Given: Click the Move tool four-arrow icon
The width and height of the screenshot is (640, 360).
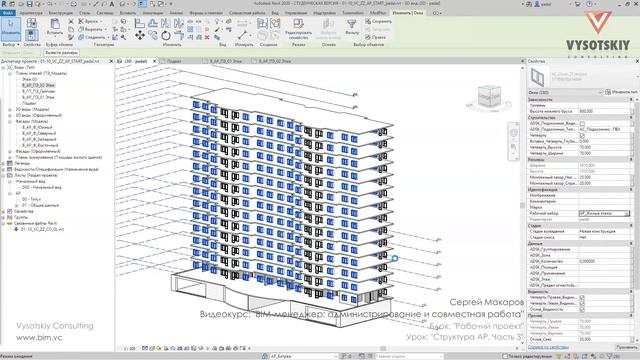Looking at the screenshot, I should coord(140,36).
